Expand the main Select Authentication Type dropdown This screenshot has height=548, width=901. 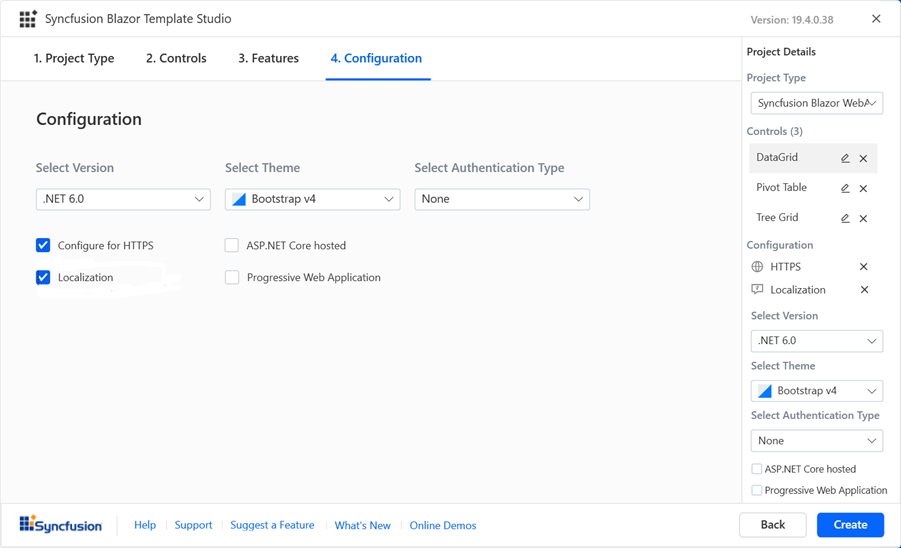click(x=501, y=199)
